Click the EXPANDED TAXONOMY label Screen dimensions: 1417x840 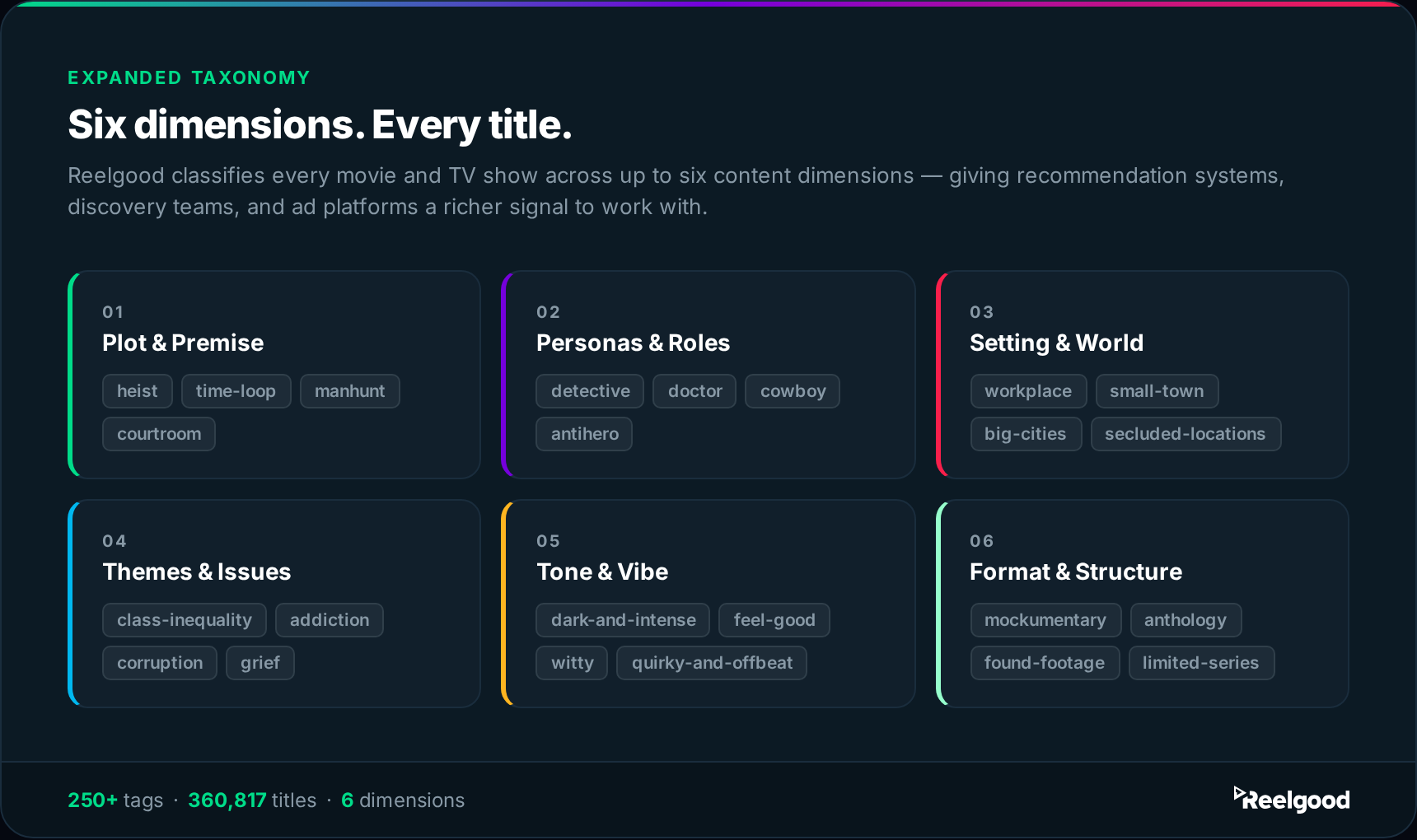[x=189, y=77]
